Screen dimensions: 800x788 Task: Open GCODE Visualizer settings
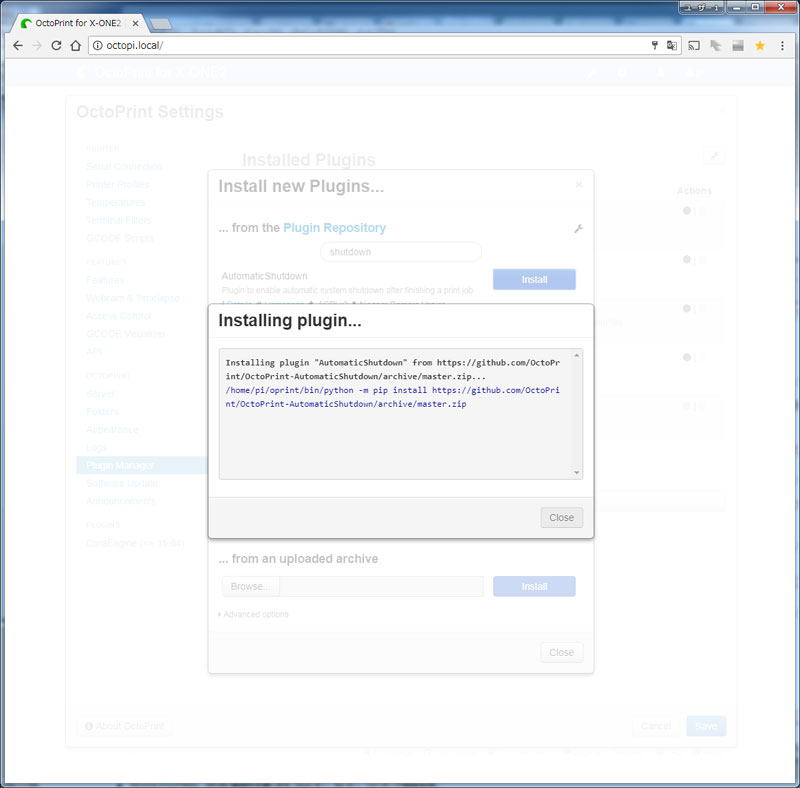[126, 334]
